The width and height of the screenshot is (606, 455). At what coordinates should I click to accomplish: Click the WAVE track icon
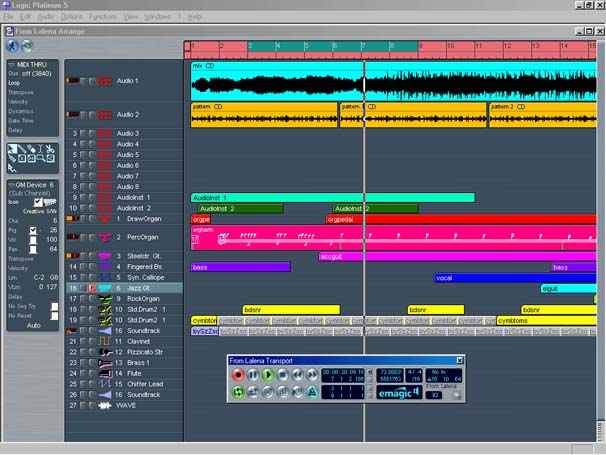[x=104, y=406]
